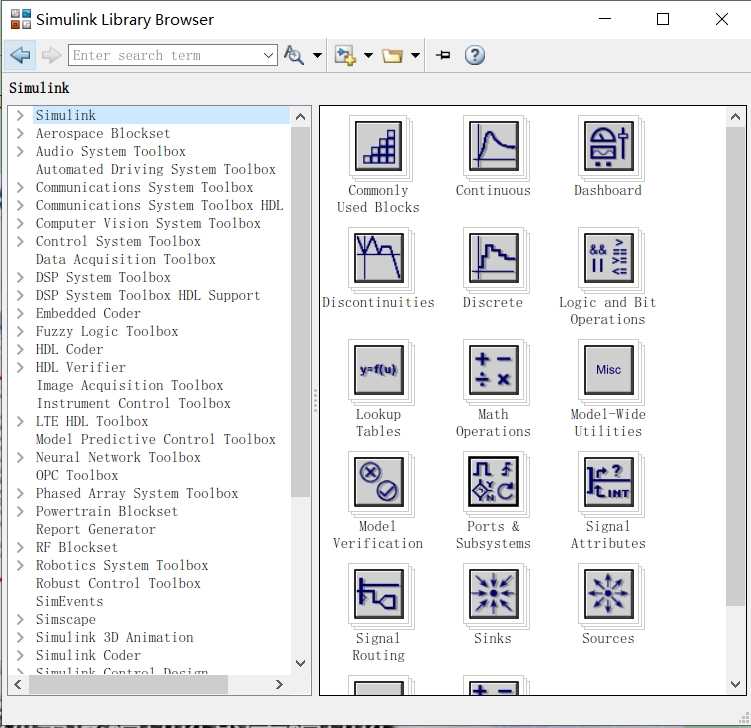This screenshot has height=728, width=751.
Task: Open the Lookup Tables library icon
Action: pos(378,370)
